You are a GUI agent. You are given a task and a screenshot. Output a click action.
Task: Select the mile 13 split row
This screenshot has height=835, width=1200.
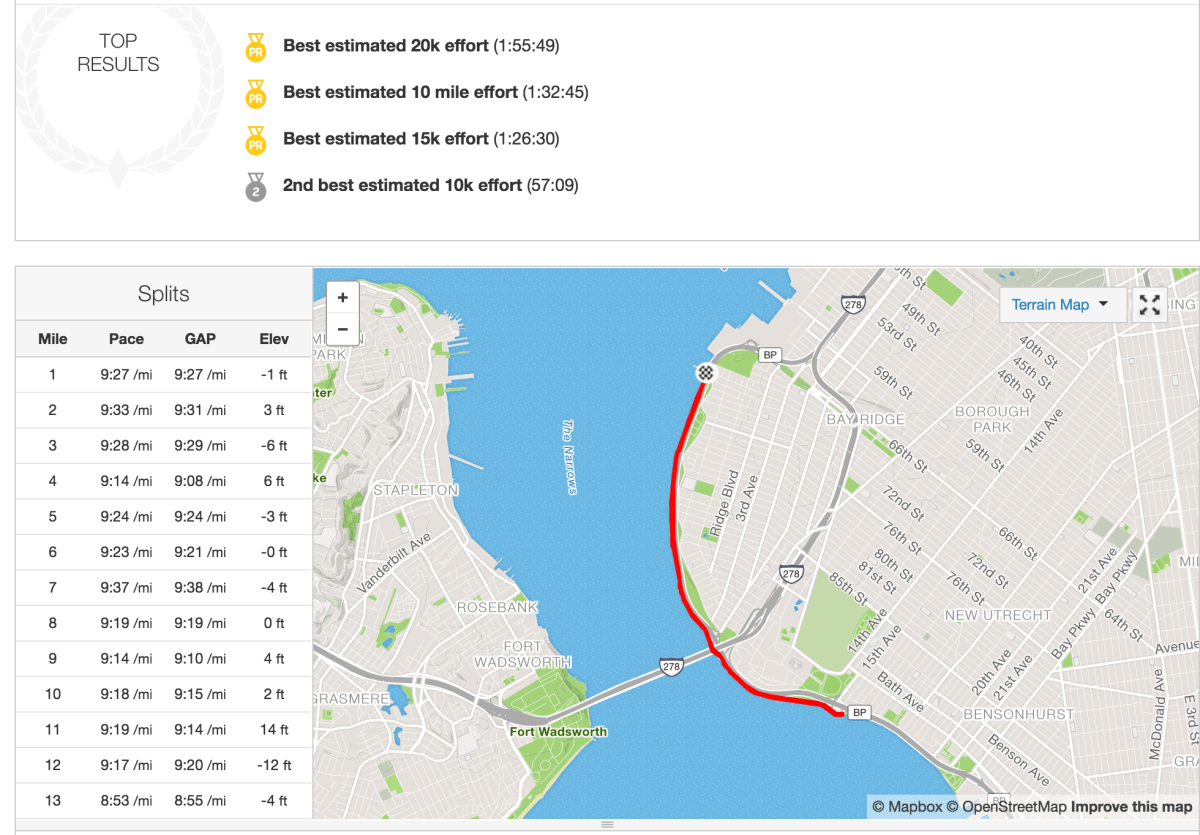(x=163, y=801)
